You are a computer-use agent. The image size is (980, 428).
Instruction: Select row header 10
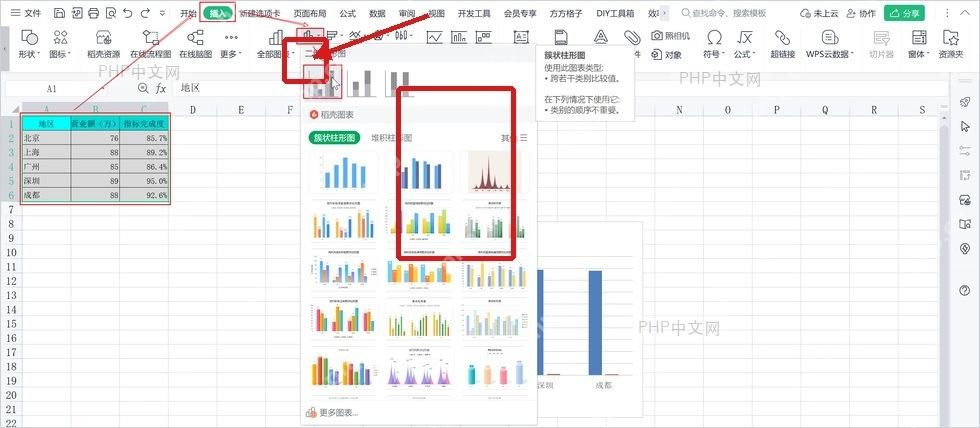pos(11,252)
